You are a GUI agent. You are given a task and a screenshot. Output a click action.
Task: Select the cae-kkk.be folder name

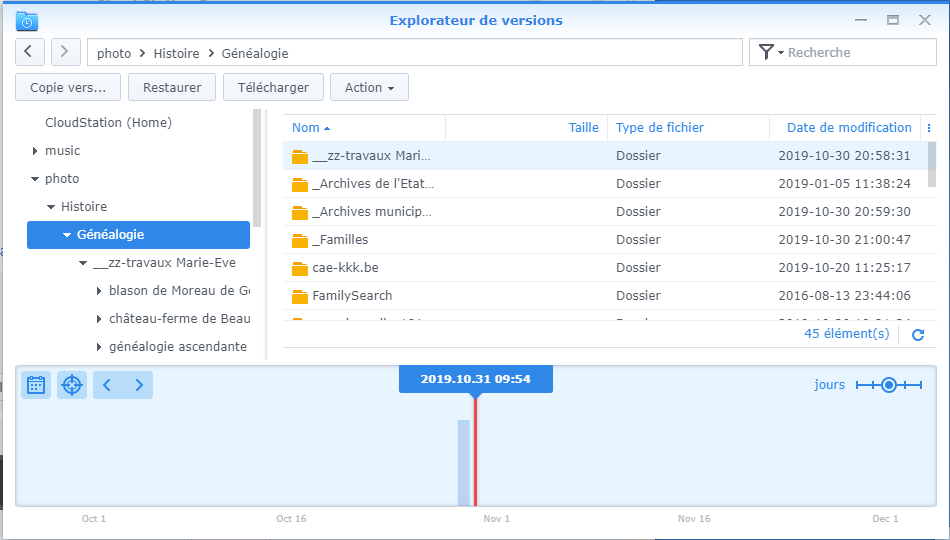point(345,267)
